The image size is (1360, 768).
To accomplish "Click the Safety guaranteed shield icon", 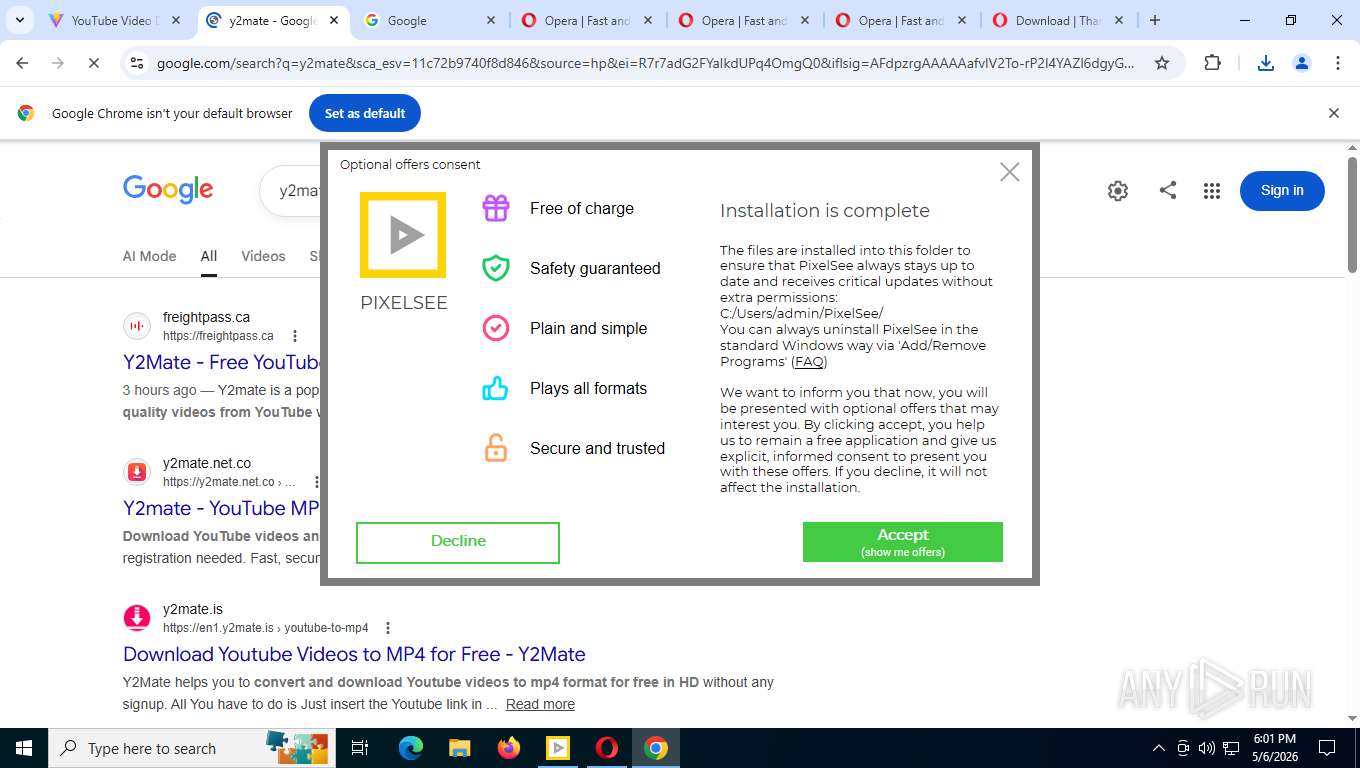I will click(x=496, y=268).
